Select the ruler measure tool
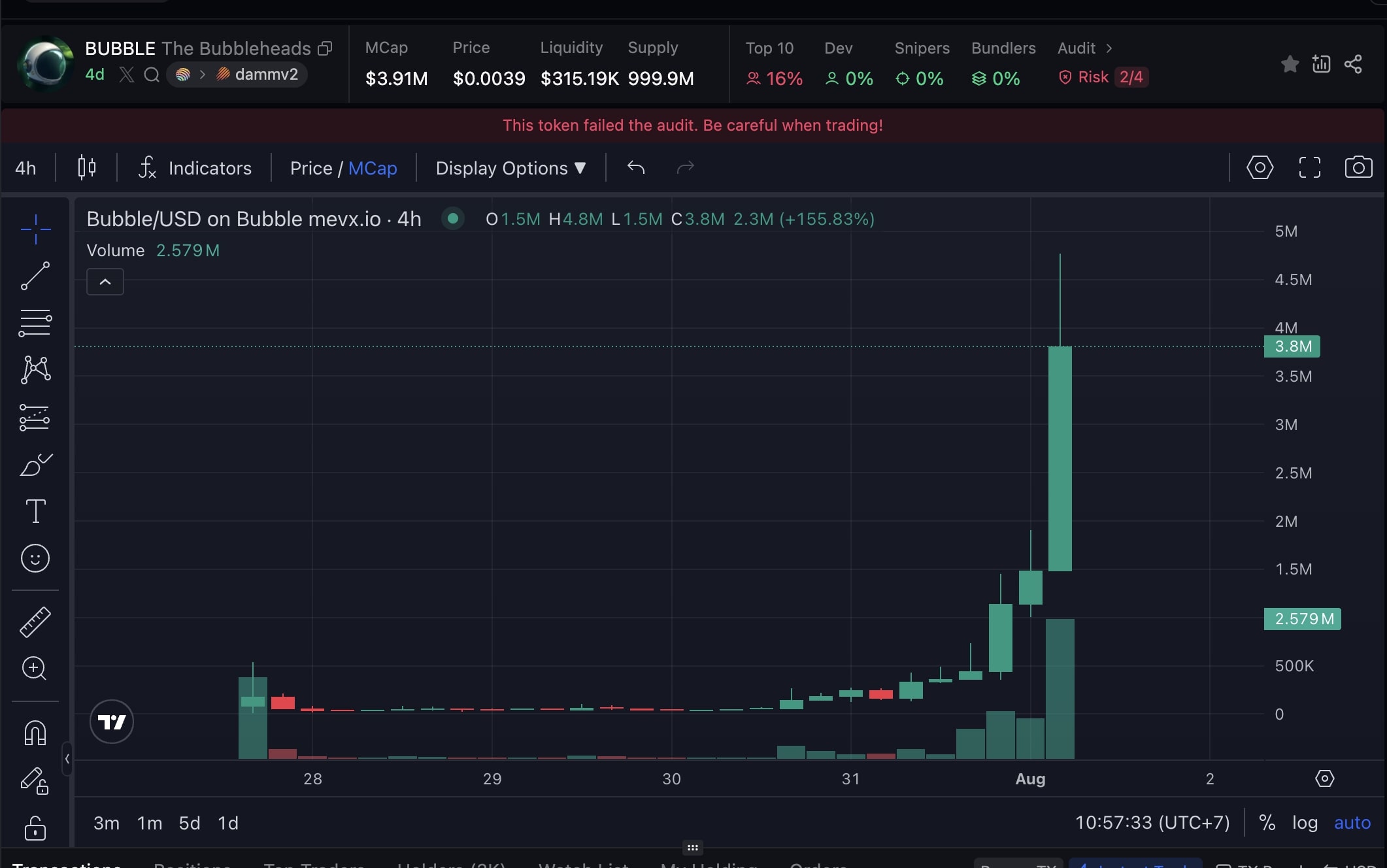 pos(35,622)
